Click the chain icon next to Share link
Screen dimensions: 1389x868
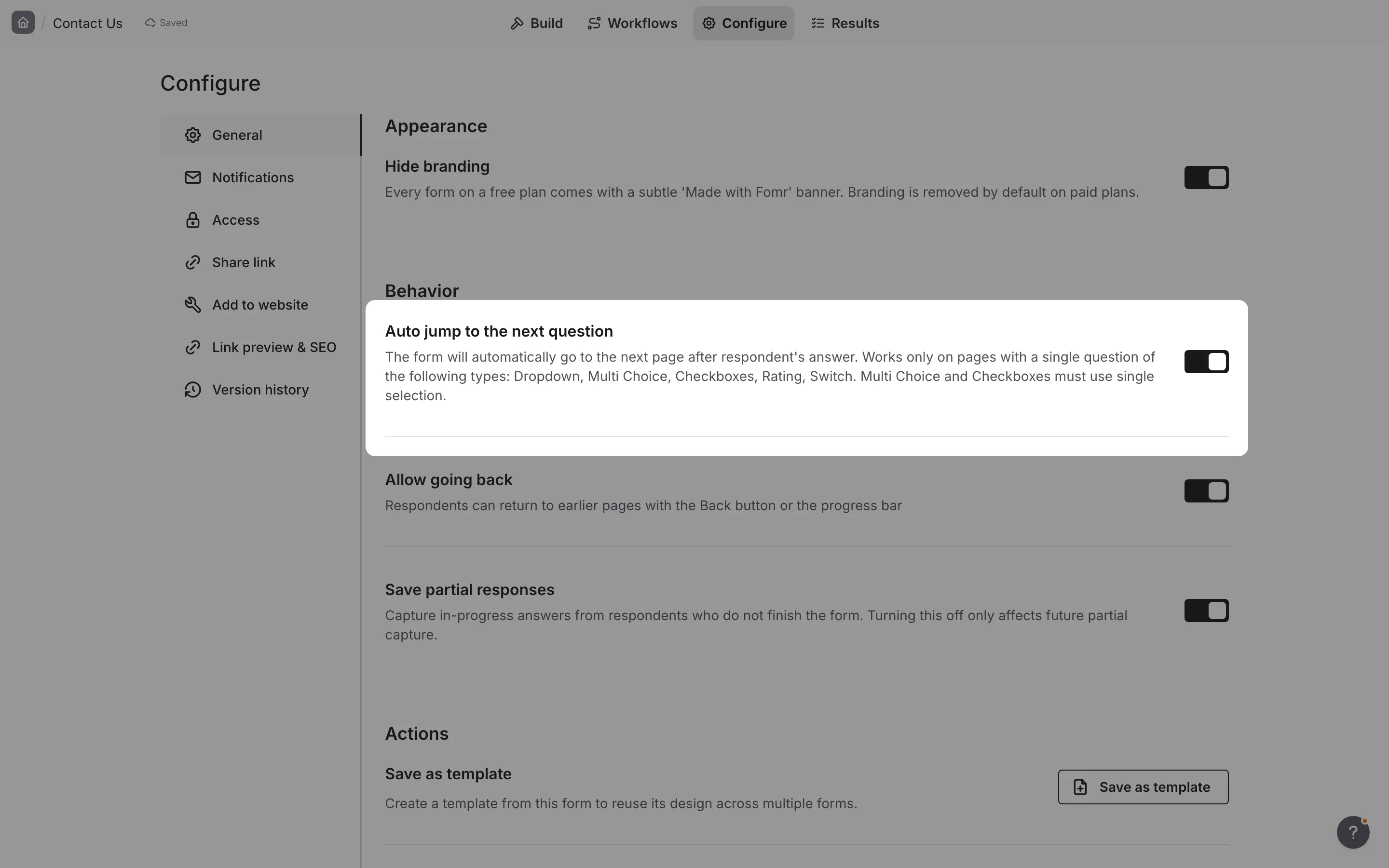click(193, 262)
